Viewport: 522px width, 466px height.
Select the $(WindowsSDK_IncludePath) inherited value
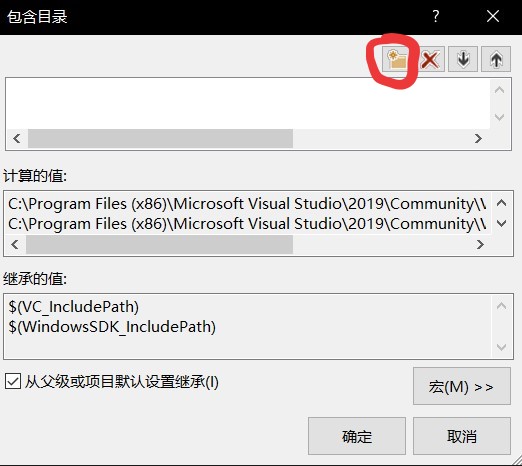pos(112,327)
